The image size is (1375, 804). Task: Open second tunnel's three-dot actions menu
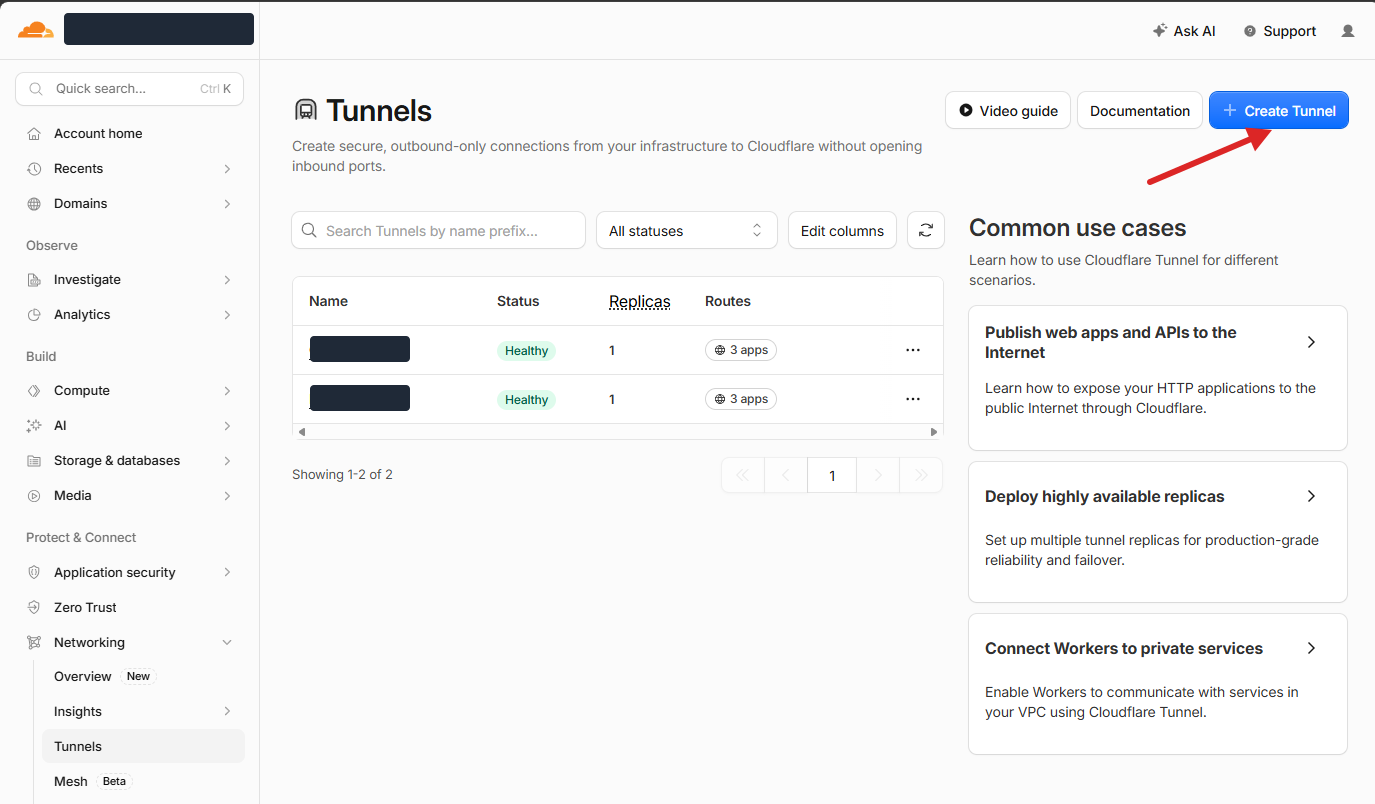click(913, 400)
